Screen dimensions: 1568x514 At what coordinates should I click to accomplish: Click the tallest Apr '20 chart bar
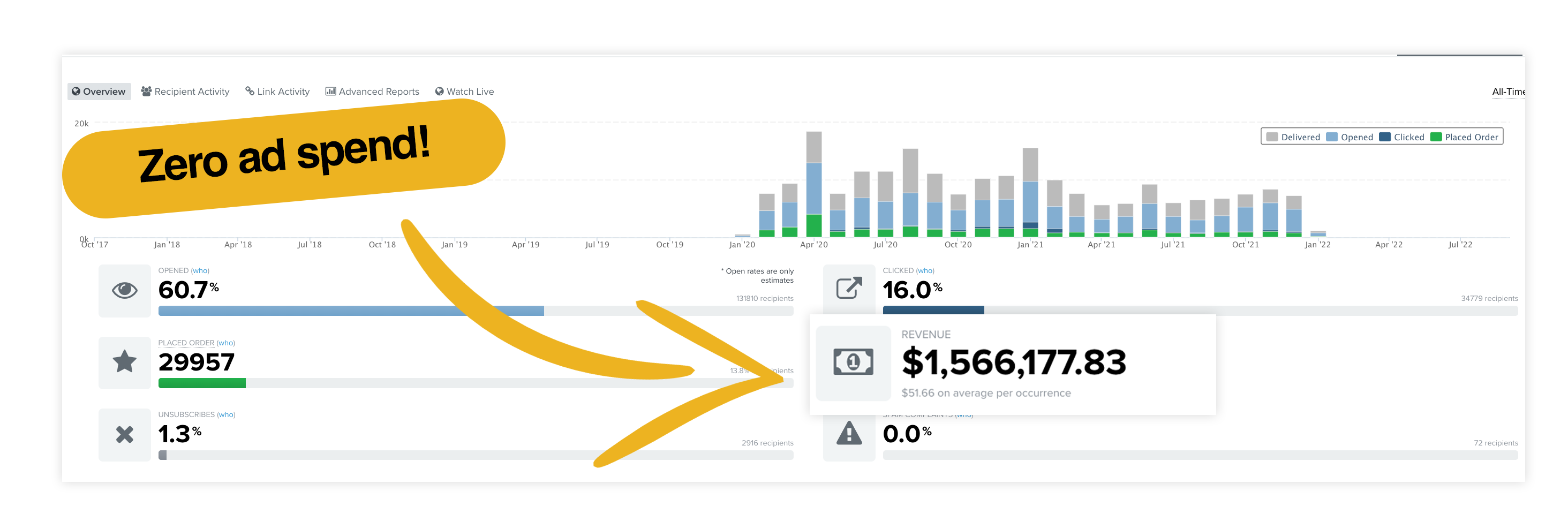[814, 184]
